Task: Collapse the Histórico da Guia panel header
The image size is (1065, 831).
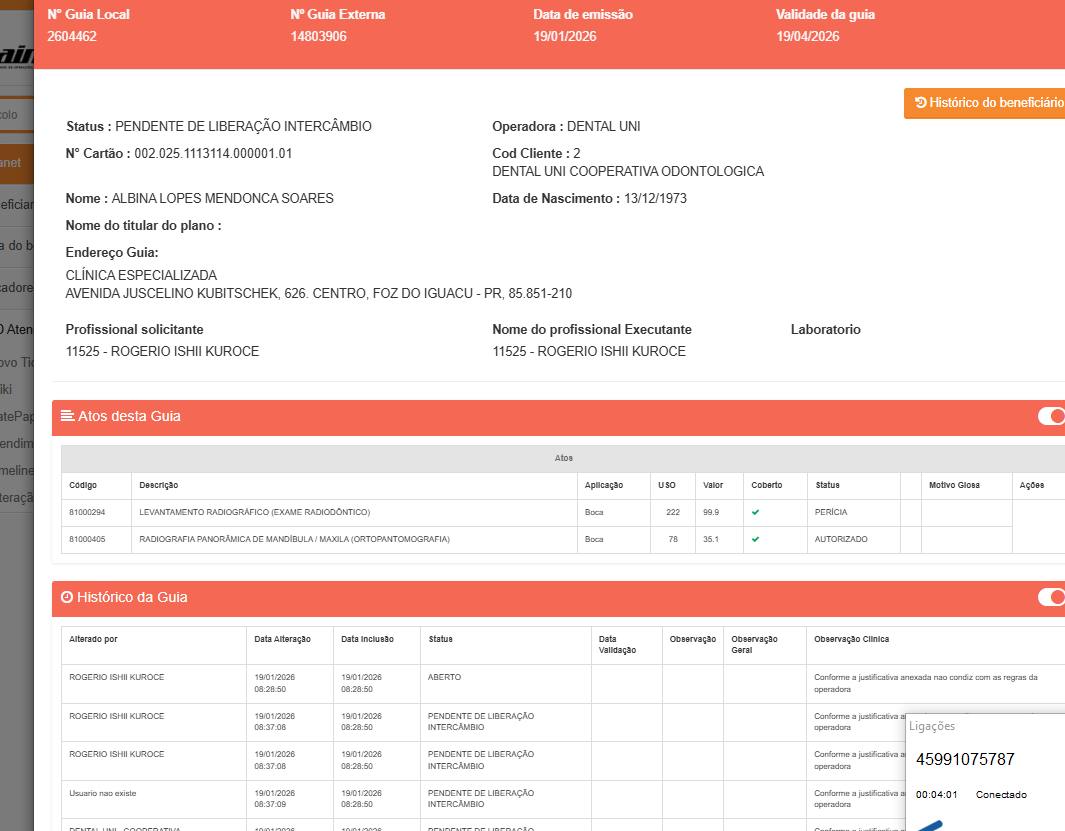Action: (500, 597)
